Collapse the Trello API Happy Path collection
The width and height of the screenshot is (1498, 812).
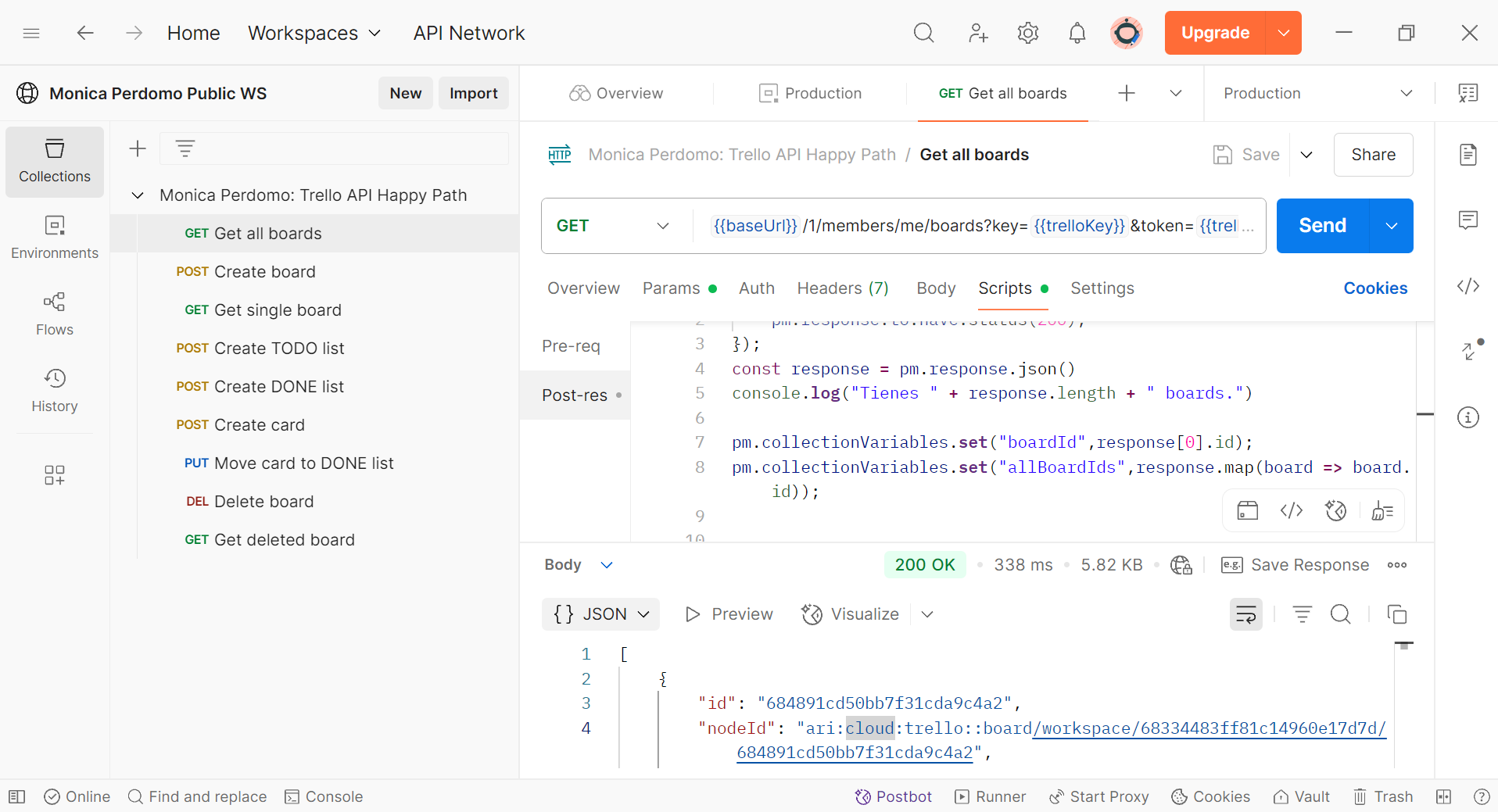138,195
